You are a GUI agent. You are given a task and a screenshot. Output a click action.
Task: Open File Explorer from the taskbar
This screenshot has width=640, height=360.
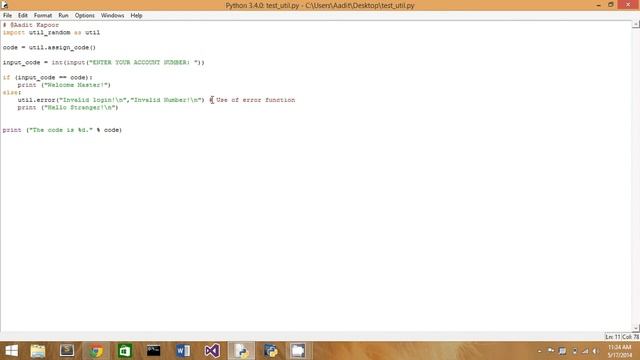pos(38,351)
